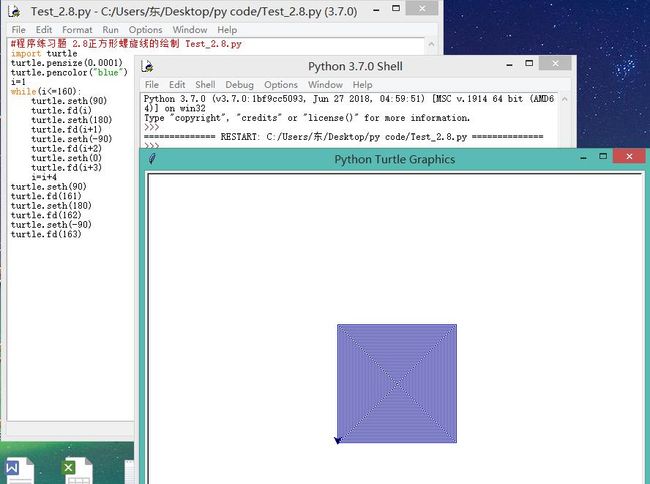Open Edit menu in Test_2.8.py editor

point(44,30)
